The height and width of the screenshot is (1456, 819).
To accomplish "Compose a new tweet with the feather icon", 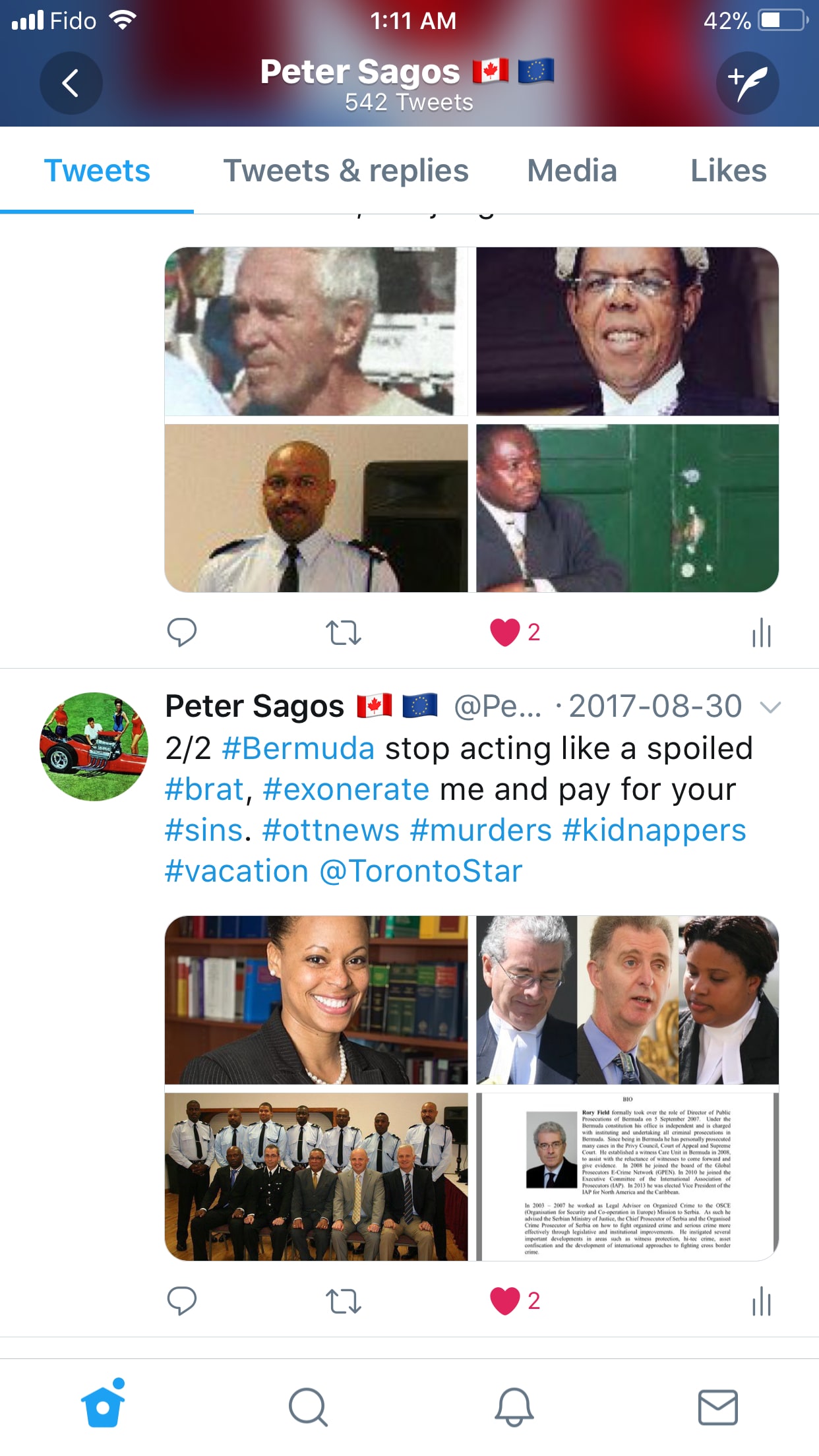I will (748, 83).
